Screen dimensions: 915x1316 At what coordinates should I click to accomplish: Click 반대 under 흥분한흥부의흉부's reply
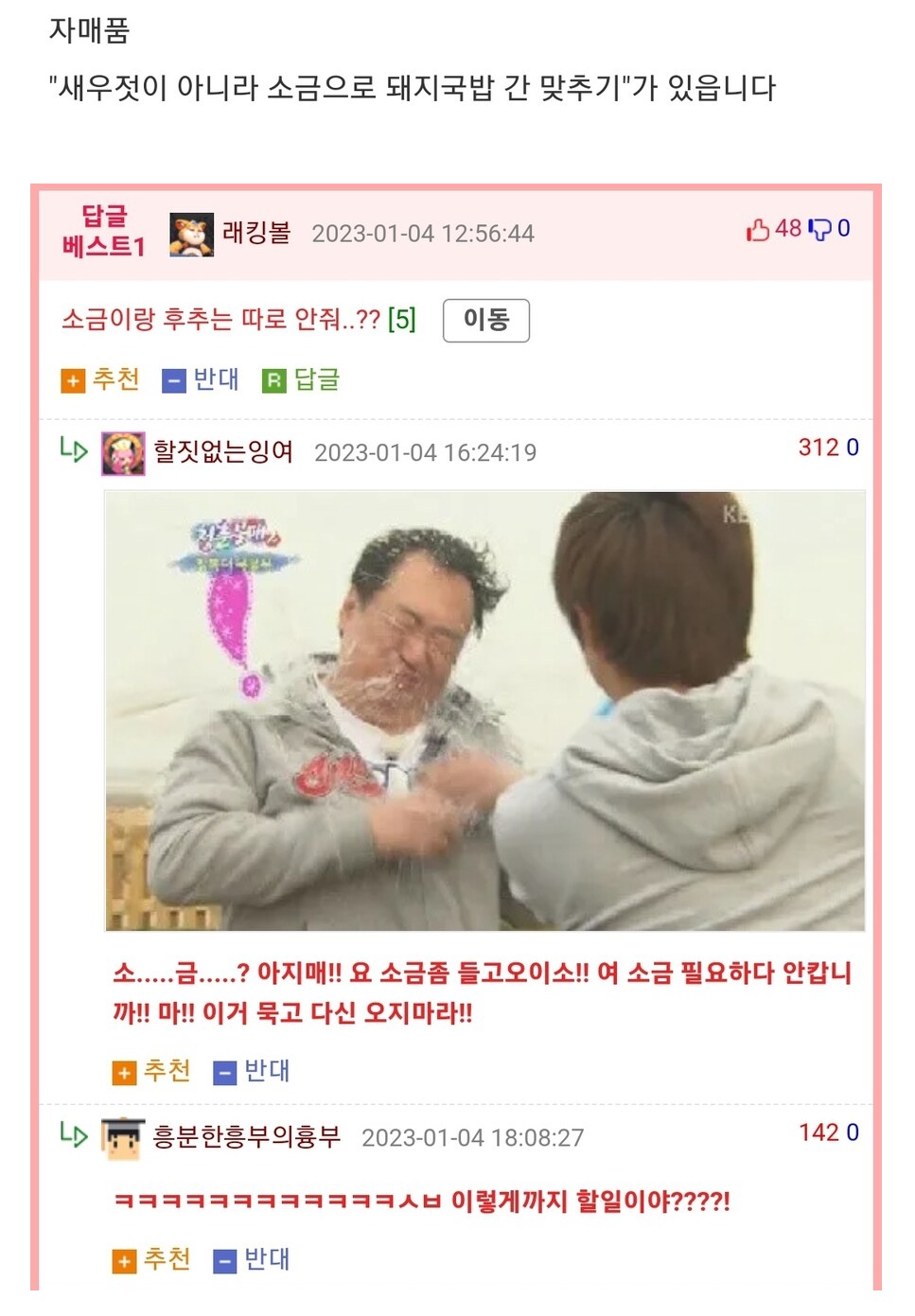(x=251, y=1260)
